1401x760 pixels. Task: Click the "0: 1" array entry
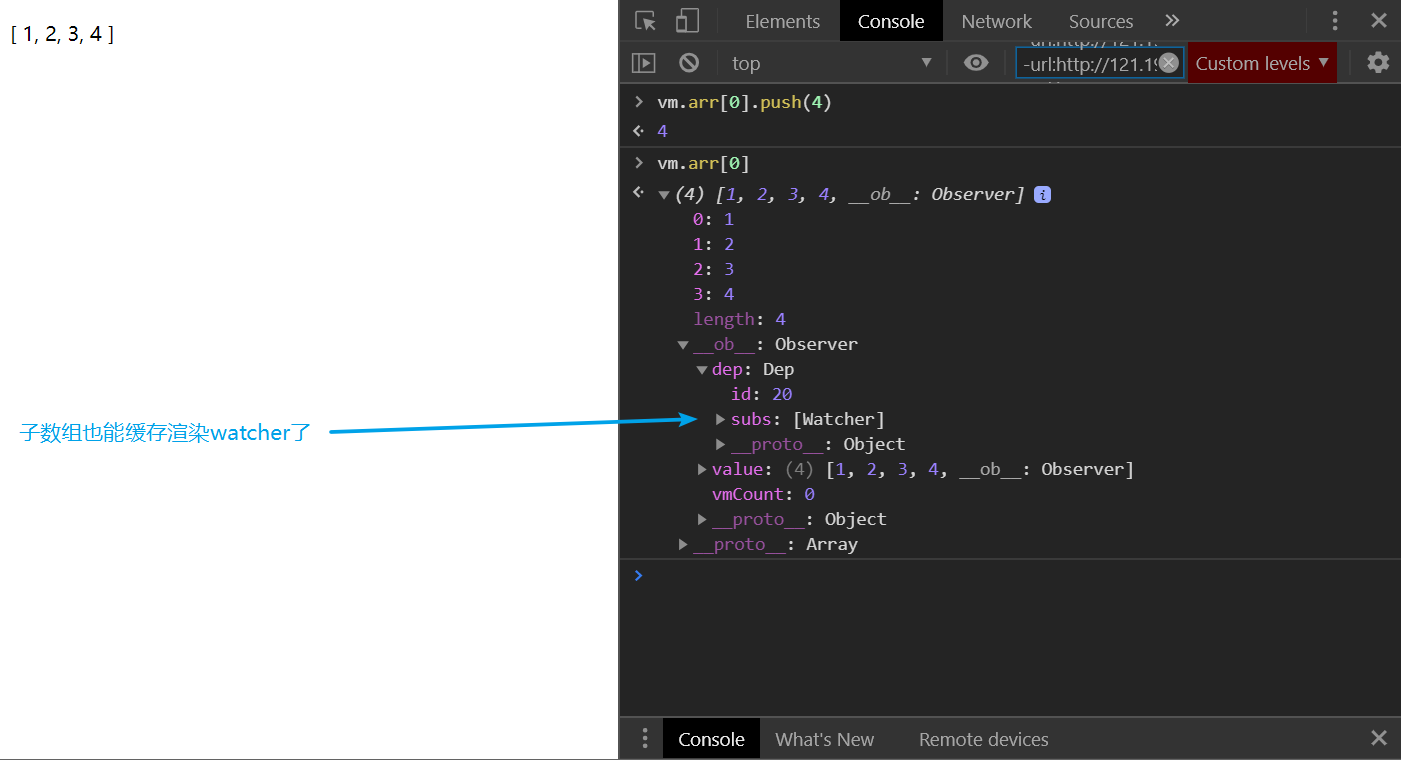[713, 219]
